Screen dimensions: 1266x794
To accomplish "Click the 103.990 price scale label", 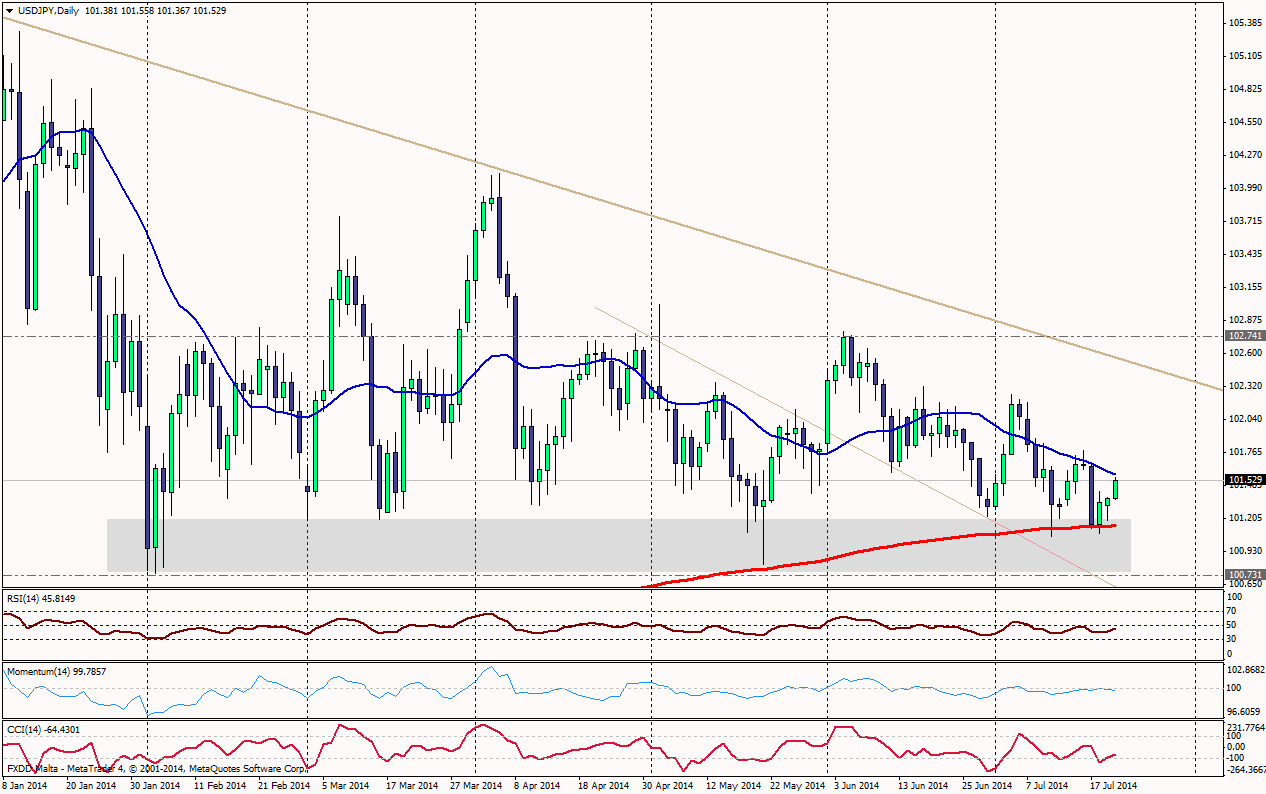I will 1244,187.
